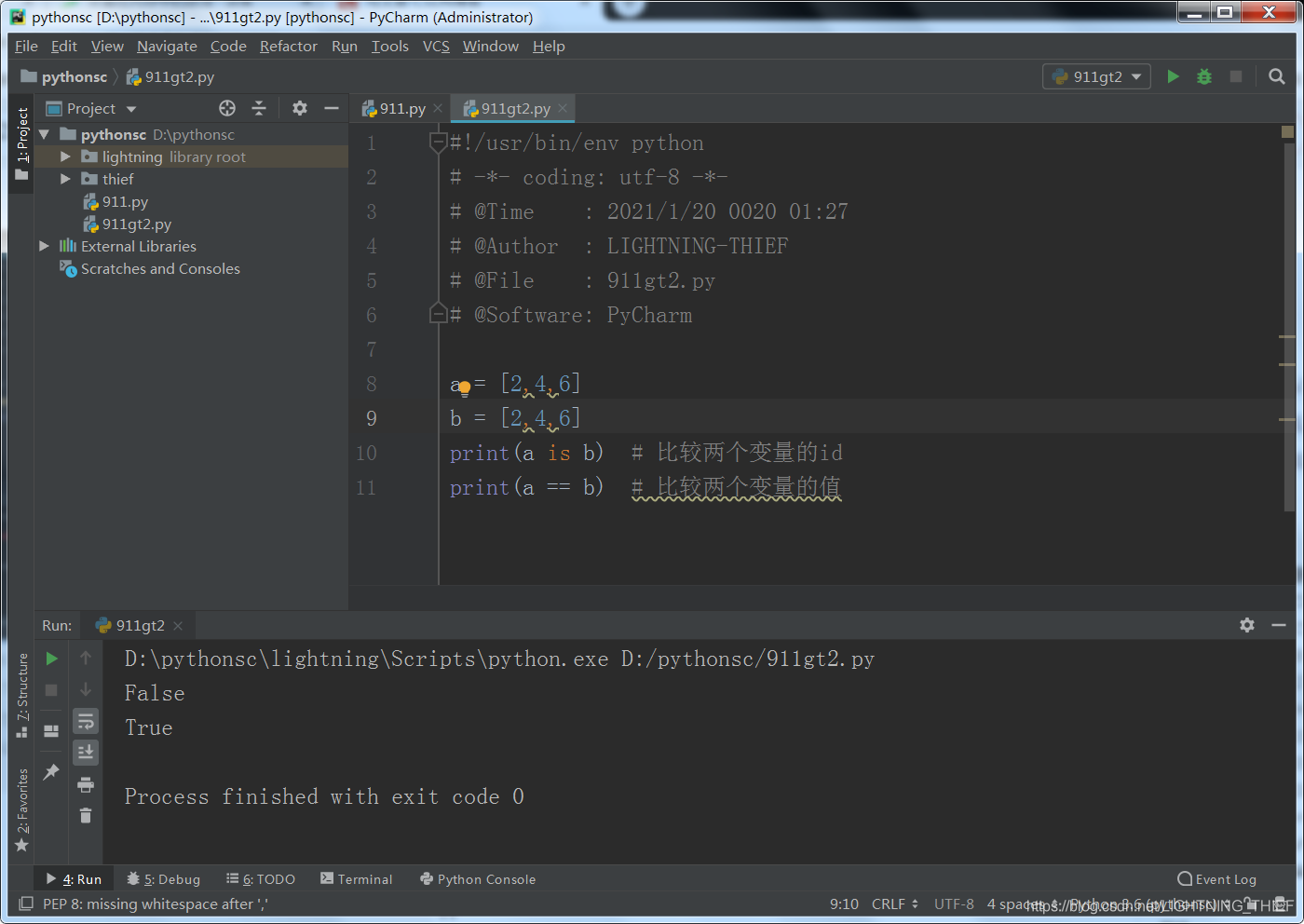Hide the Run tool window
Viewport: 1304px width, 924px height.
[1279, 625]
